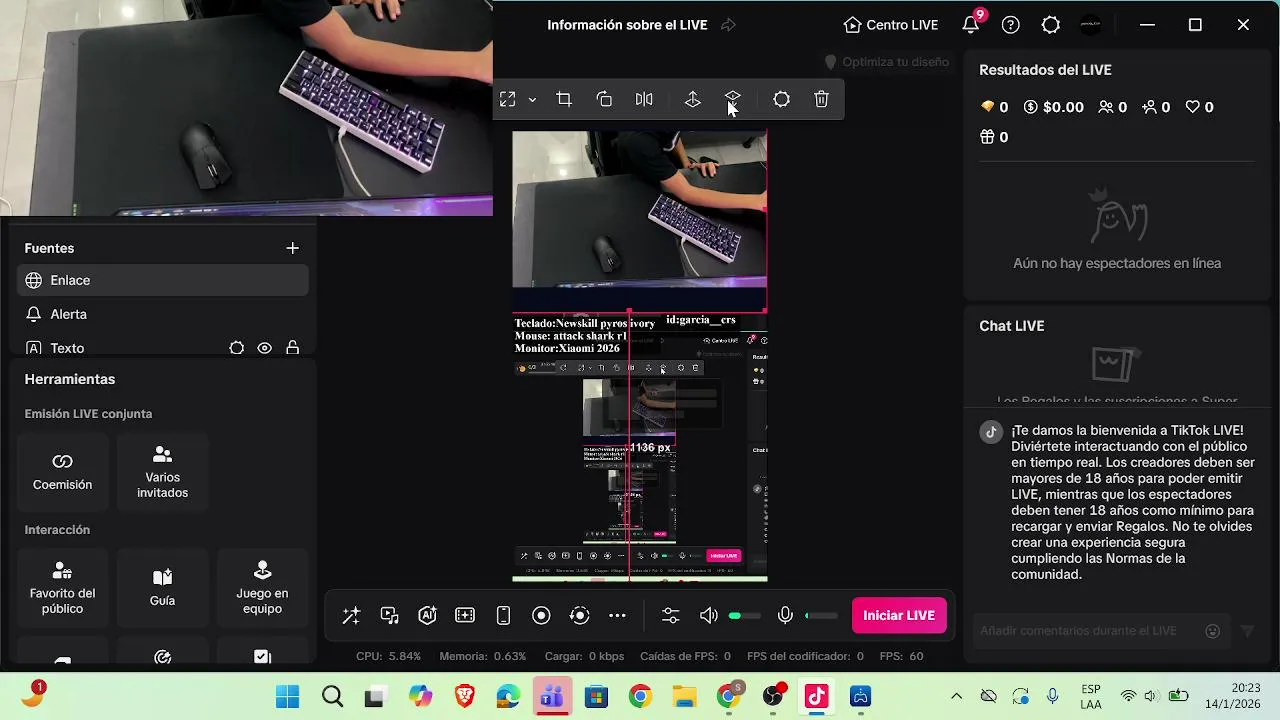Open more options three-dot menu

tap(618, 615)
